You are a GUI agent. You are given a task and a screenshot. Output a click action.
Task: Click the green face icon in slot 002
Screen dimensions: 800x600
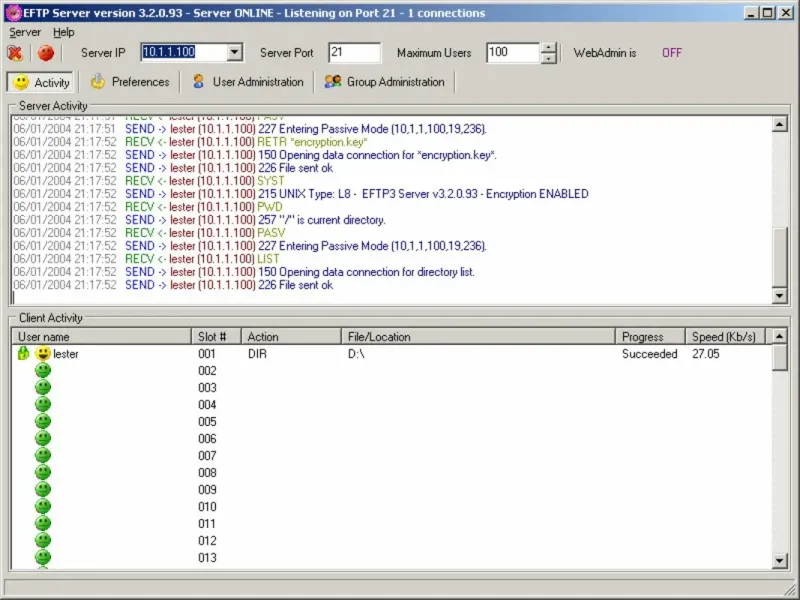43,370
